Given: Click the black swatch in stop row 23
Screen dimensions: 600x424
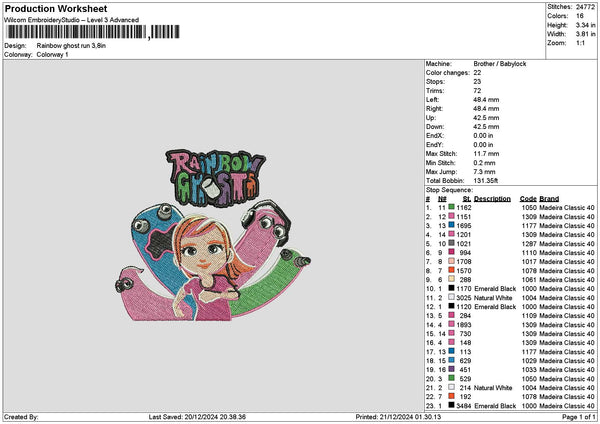Looking at the screenshot, I should click(452, 406).
